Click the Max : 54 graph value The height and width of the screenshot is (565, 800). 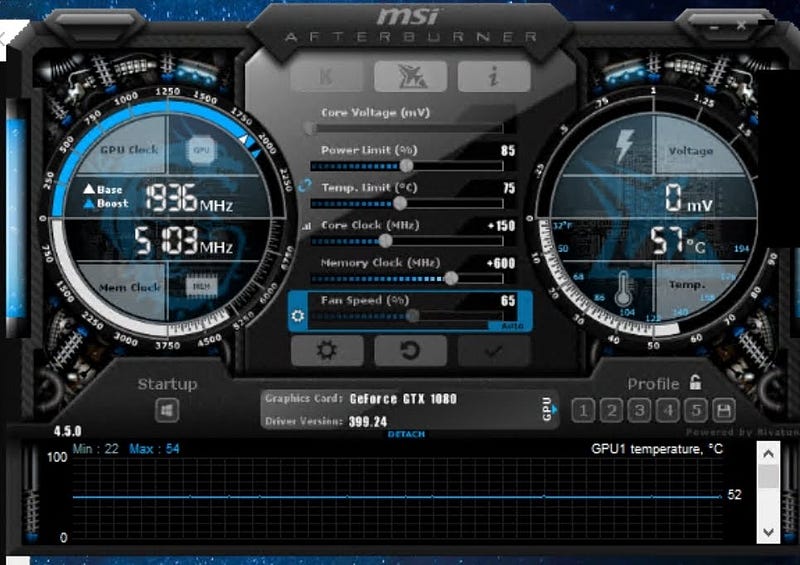(154, 449)
